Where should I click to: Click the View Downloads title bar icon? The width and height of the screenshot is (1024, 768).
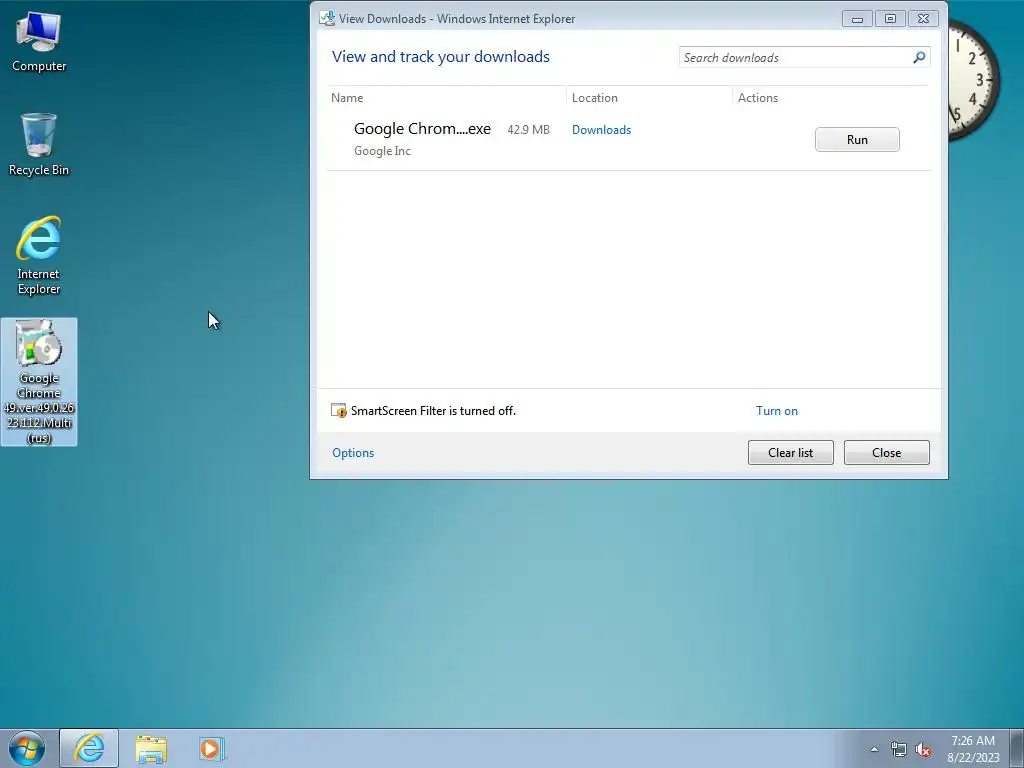click(327, 18)
